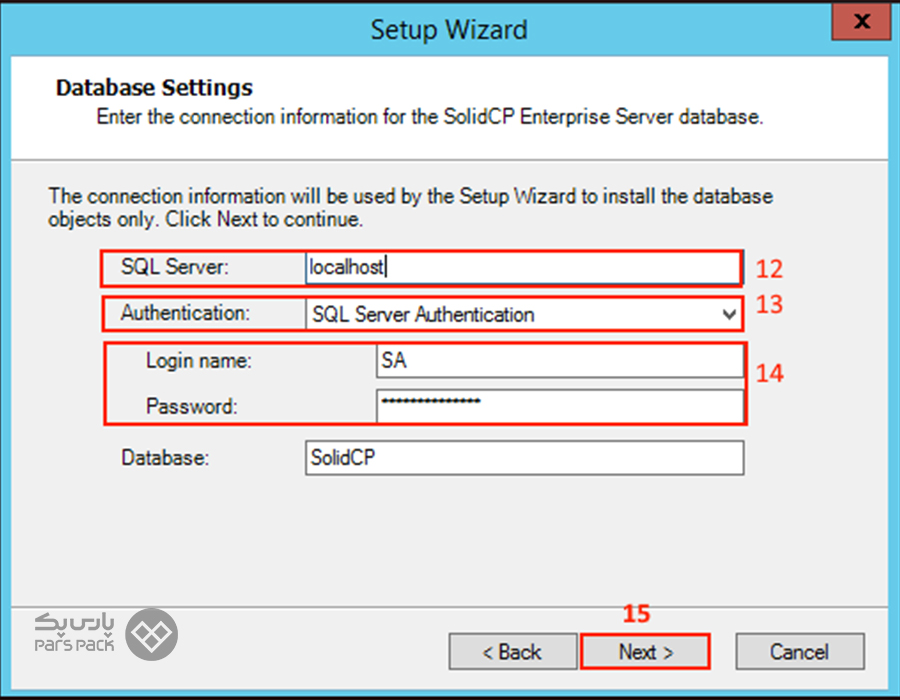This screenshot has width=900, height=700.
Task: Select the Database name field
Action: [524, 458]
